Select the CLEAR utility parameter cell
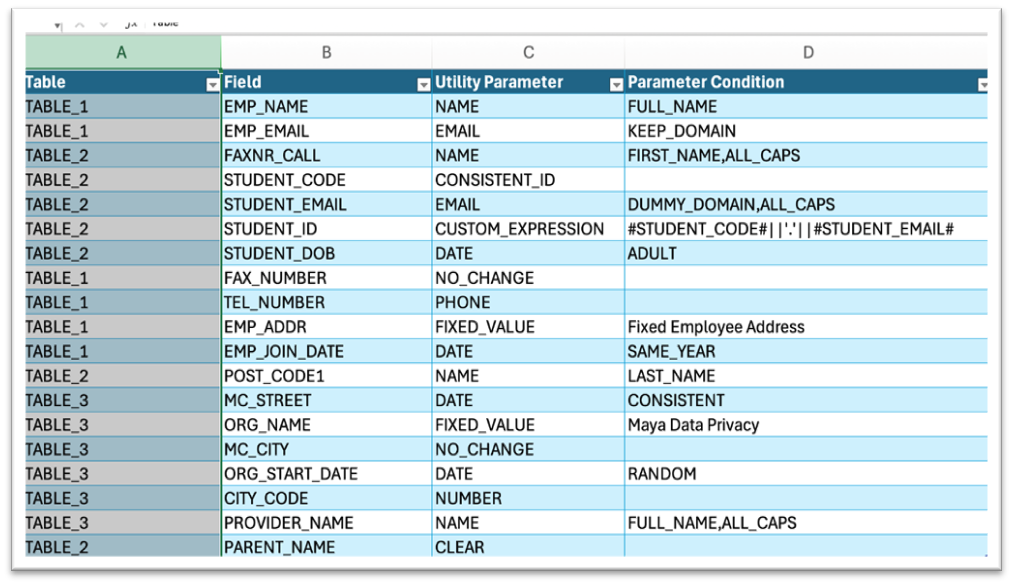Image resolution: width=1013 pixels, height=585 pixels. (x=459, y=547)
